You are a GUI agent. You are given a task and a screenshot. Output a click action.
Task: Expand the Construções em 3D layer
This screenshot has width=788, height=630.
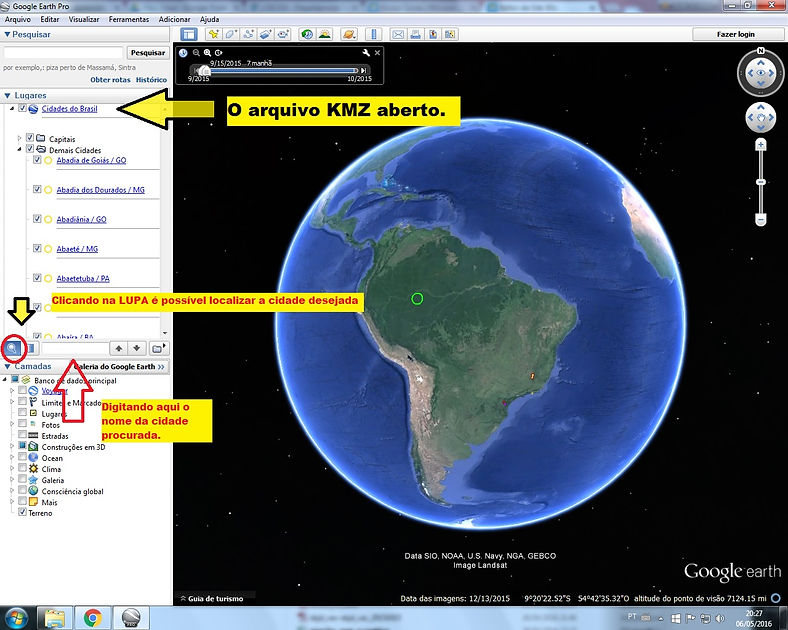click(12, 446)
